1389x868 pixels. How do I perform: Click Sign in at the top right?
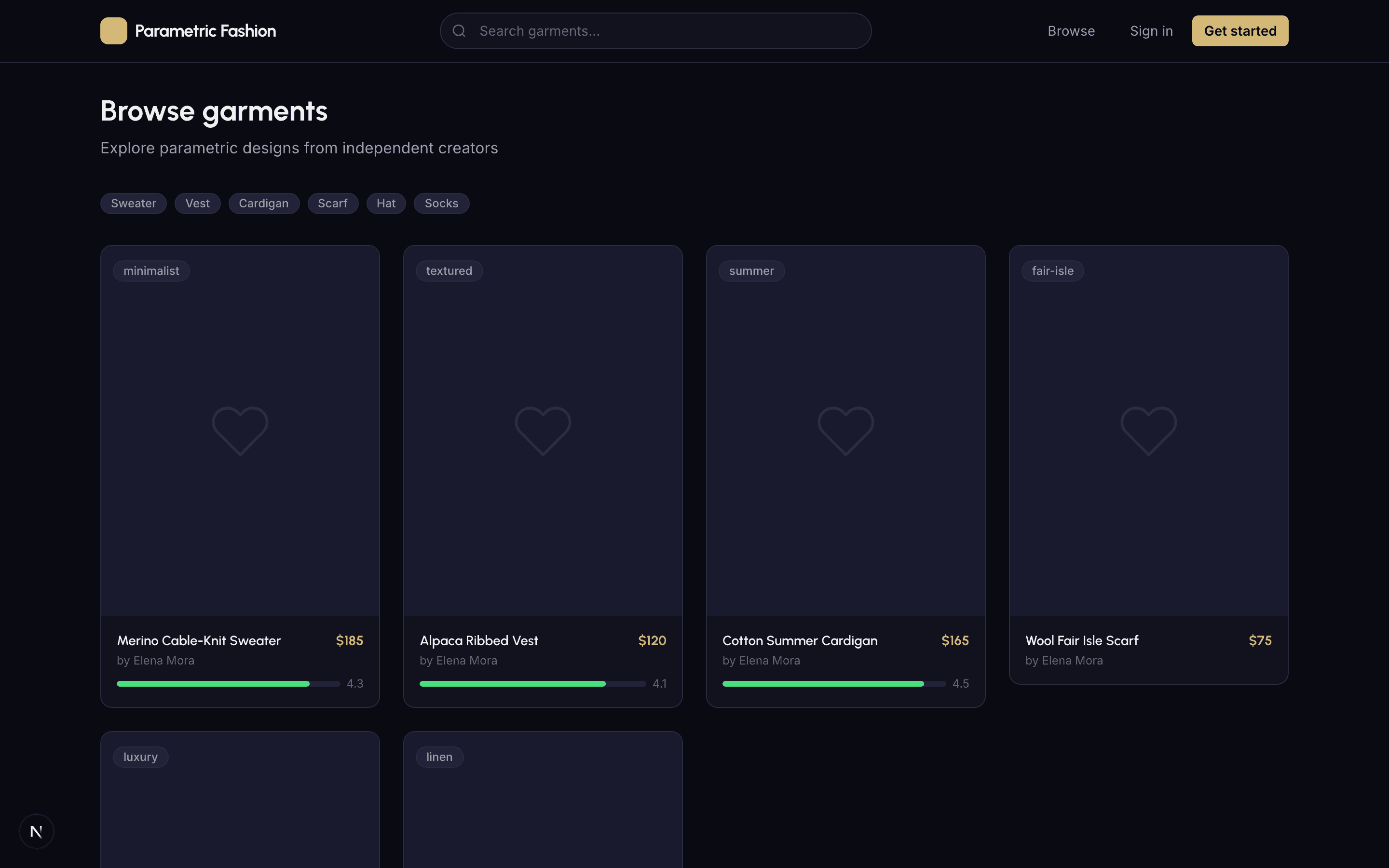coord(1151,30)
